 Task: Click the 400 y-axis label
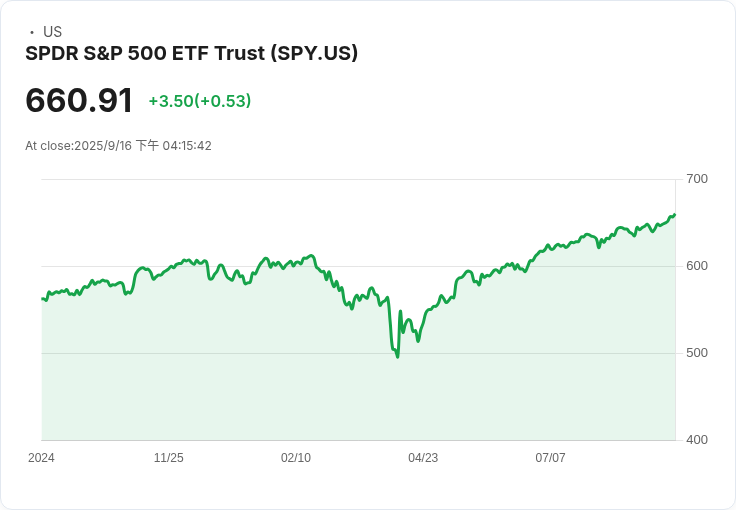tap(697, 440)
